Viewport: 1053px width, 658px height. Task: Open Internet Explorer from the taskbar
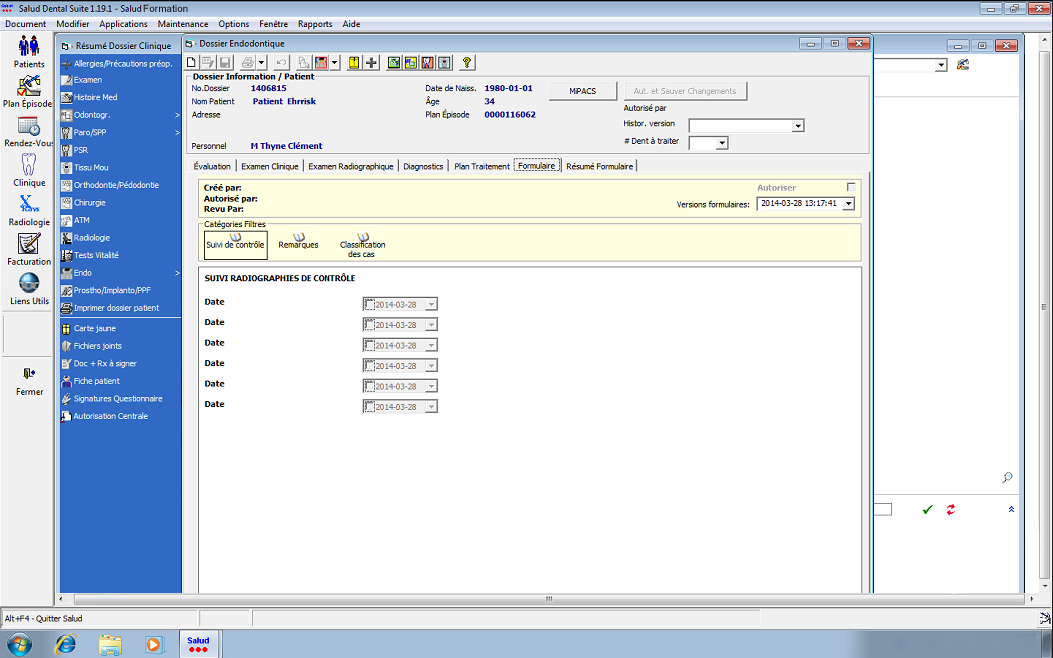tap(65, 645)
